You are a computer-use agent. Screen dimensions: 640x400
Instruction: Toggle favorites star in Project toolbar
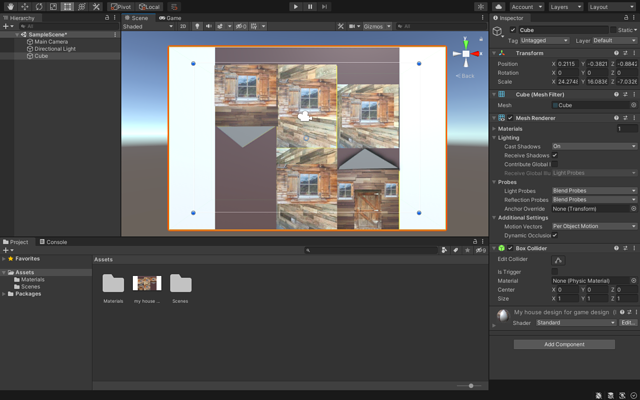(x=467, y=250)
